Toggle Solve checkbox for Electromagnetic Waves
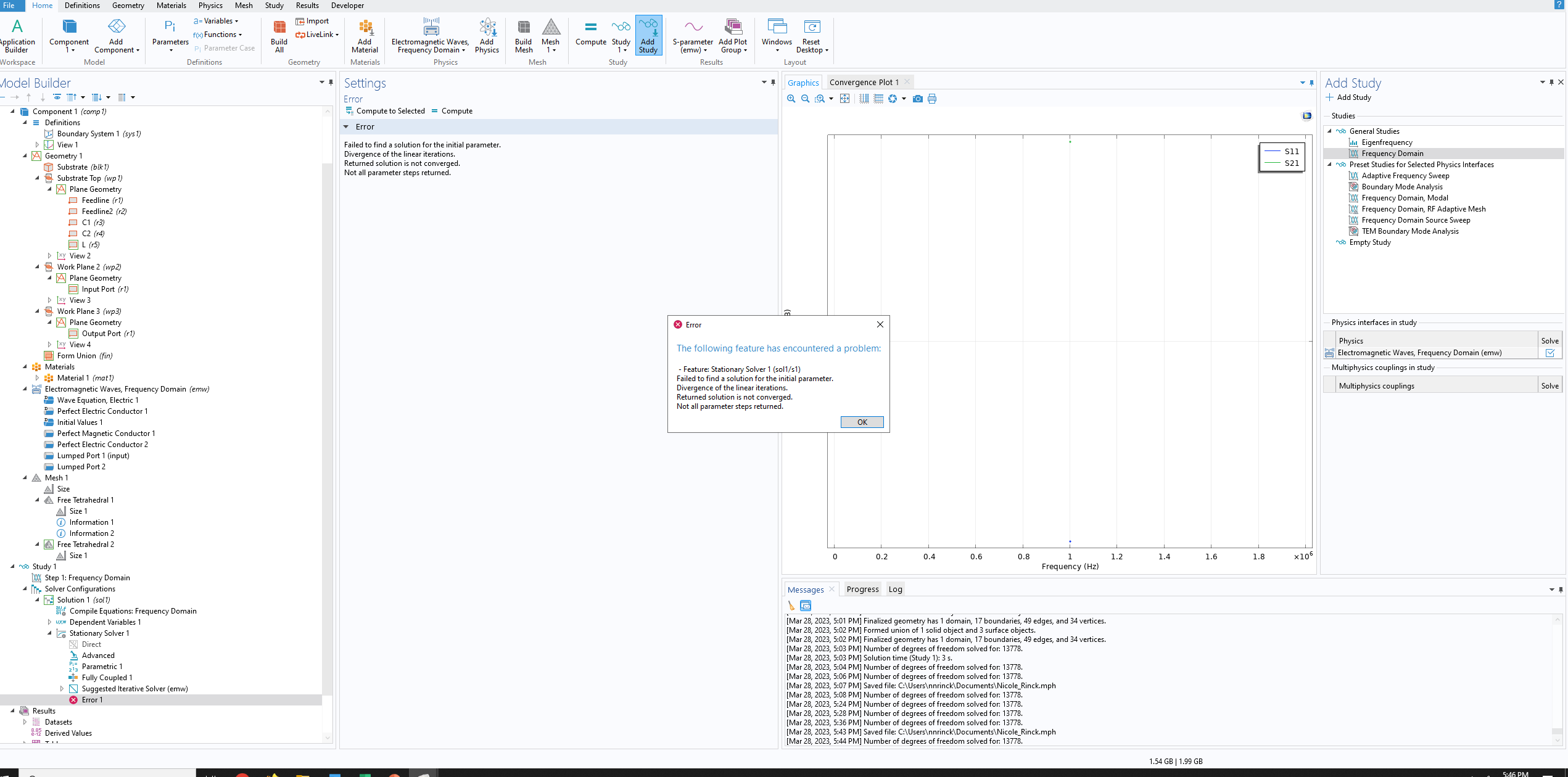 [1549, 353]
